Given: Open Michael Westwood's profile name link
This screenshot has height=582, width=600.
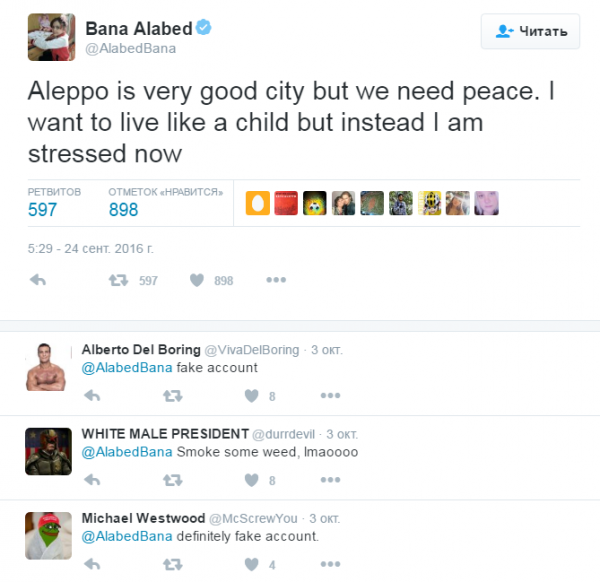Looking at the screenshot, I should pos(141,517).
